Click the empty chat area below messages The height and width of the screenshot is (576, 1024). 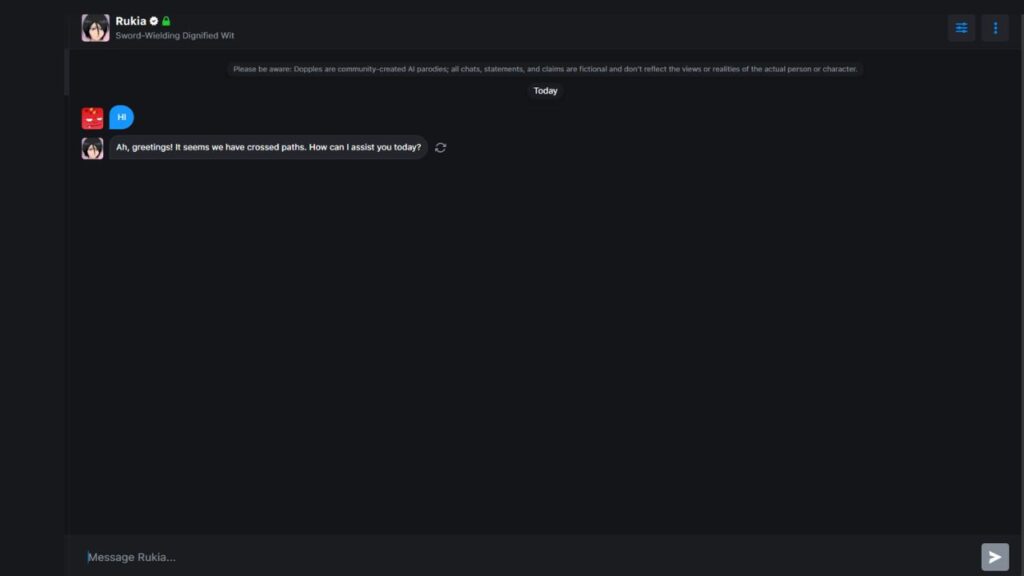click(x=545, y=346)
